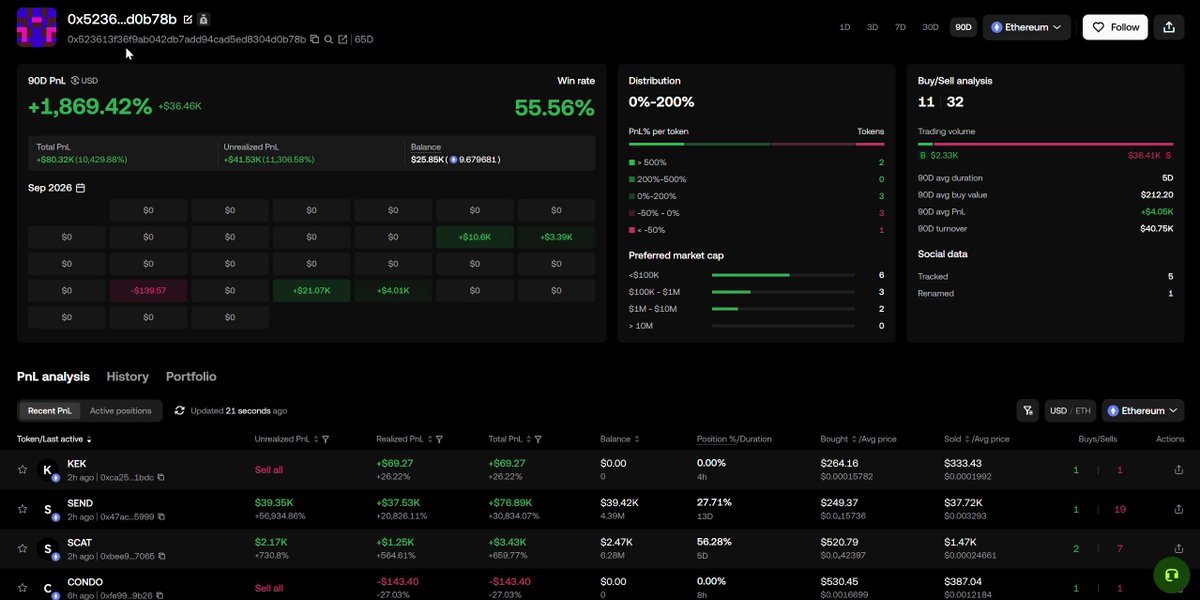Image resolution: width=1200 pixels, height=600 pixels.
Task: Toggle the 90D PnL USD currency switch
Action: 84,80
